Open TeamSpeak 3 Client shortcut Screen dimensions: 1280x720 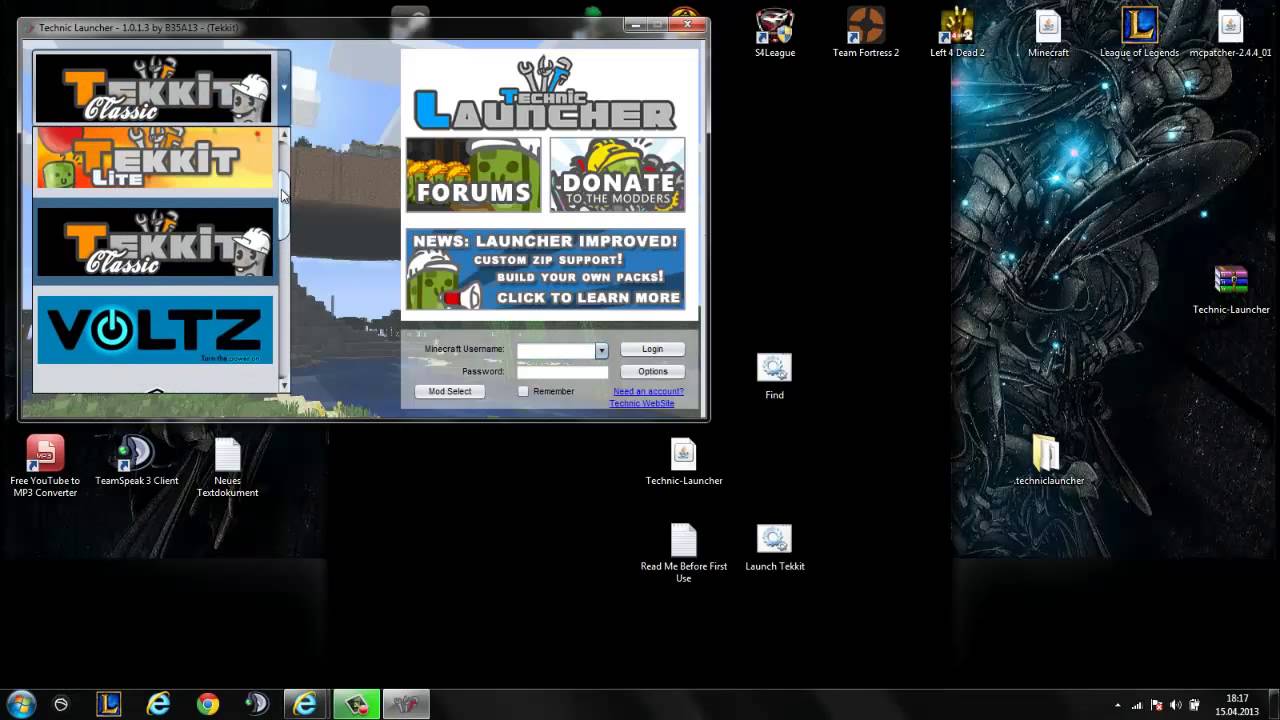(136, 460)
